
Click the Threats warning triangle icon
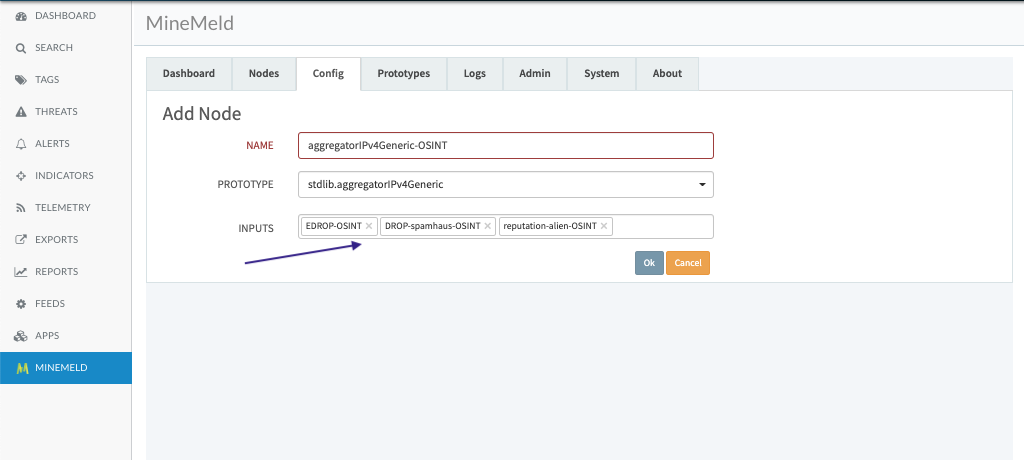[x=21, y=112]
